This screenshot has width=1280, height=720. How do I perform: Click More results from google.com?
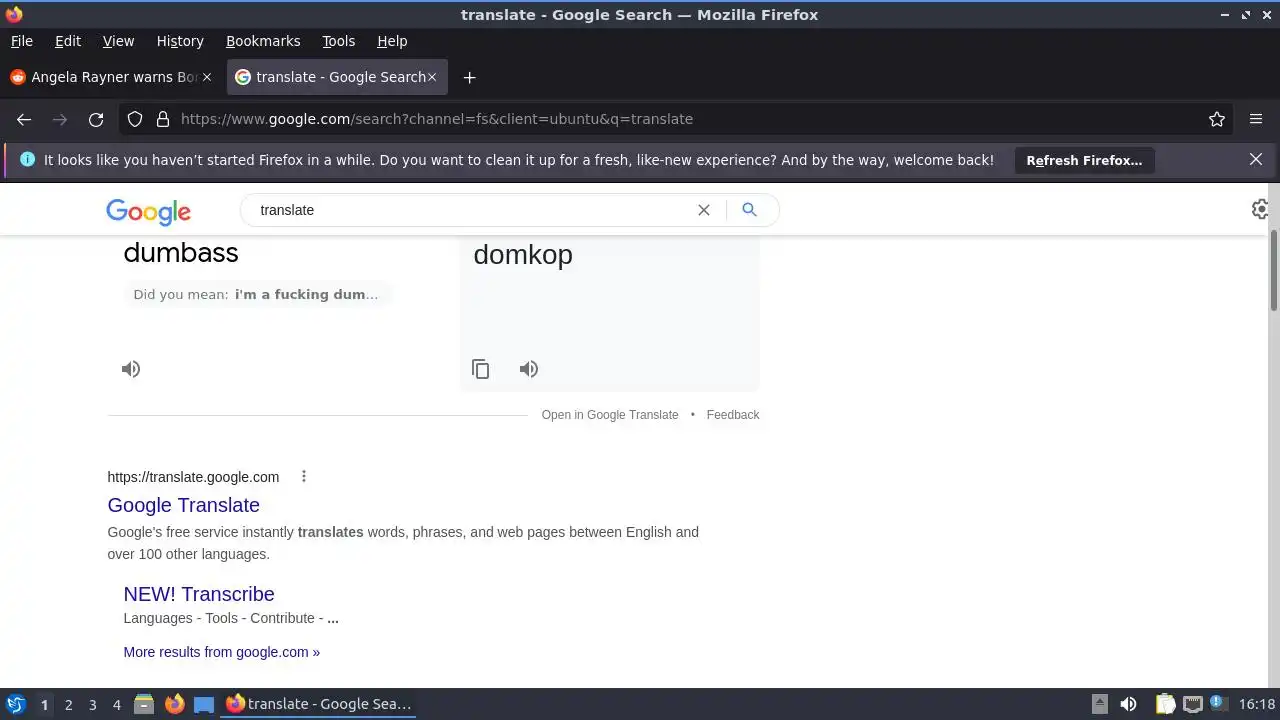click(222, 652)
